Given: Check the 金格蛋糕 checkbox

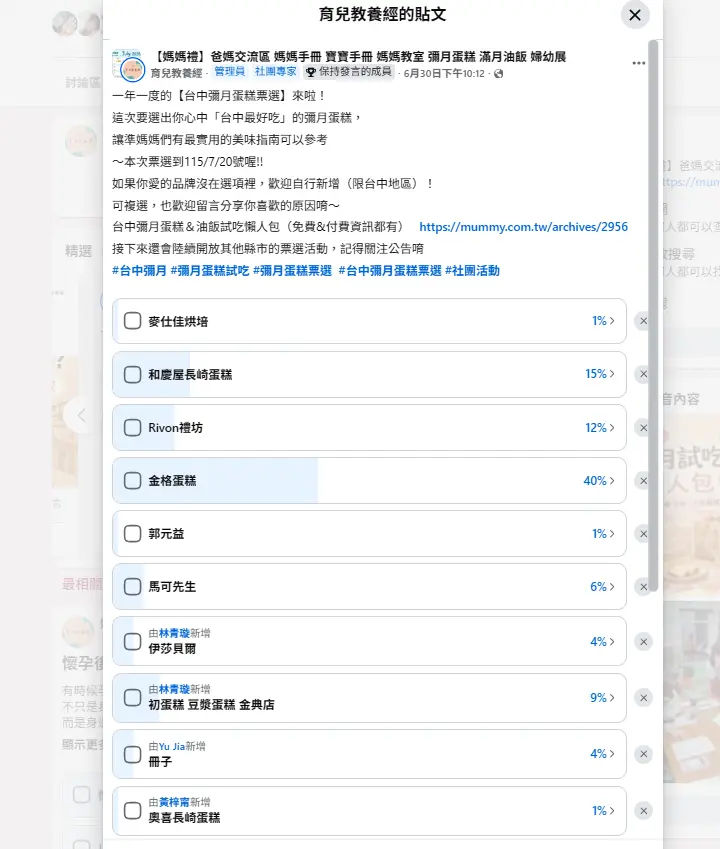Looking at the screenshot, I should coord(133,481).
